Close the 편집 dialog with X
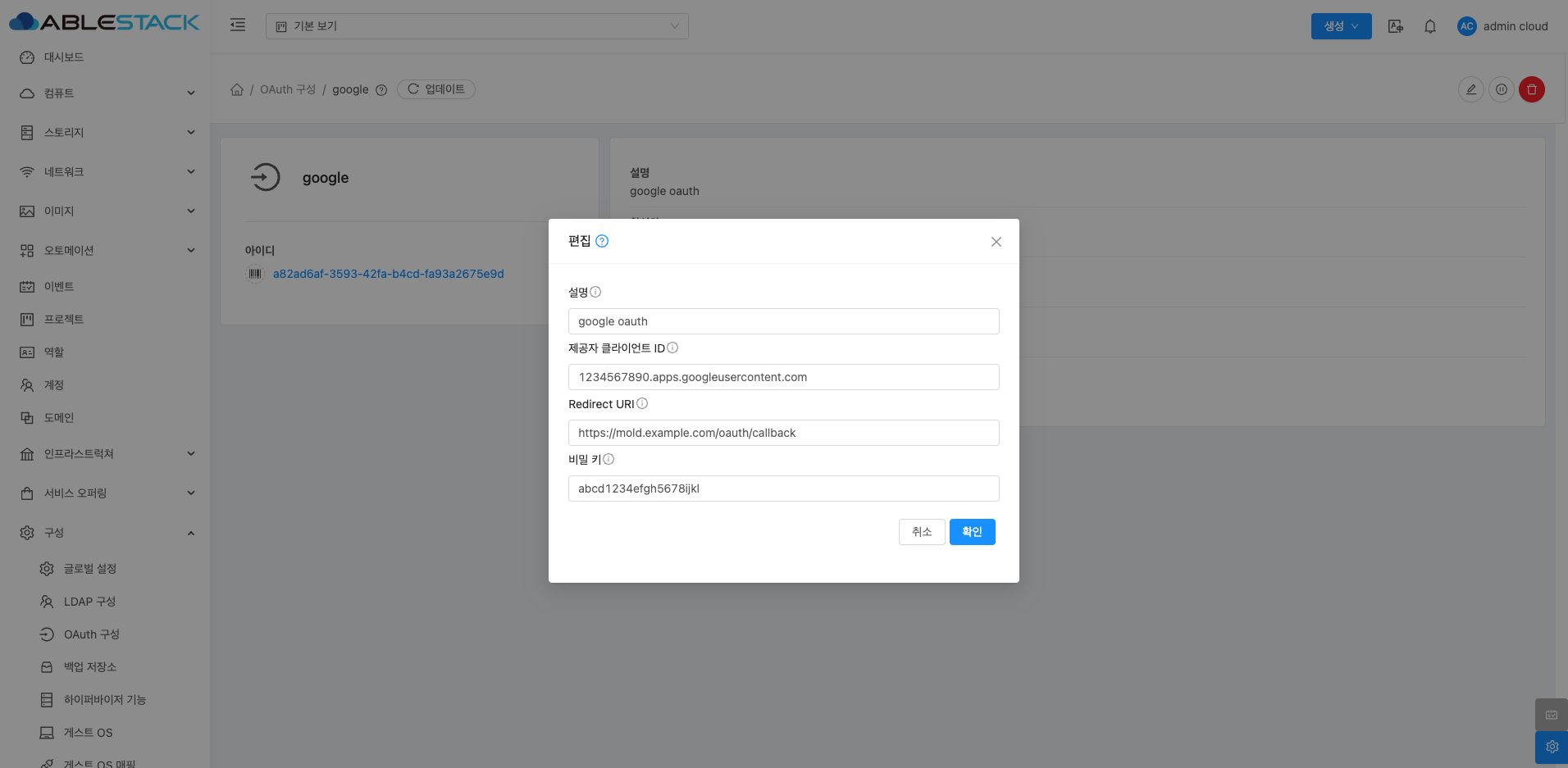 tap(996, 242)
